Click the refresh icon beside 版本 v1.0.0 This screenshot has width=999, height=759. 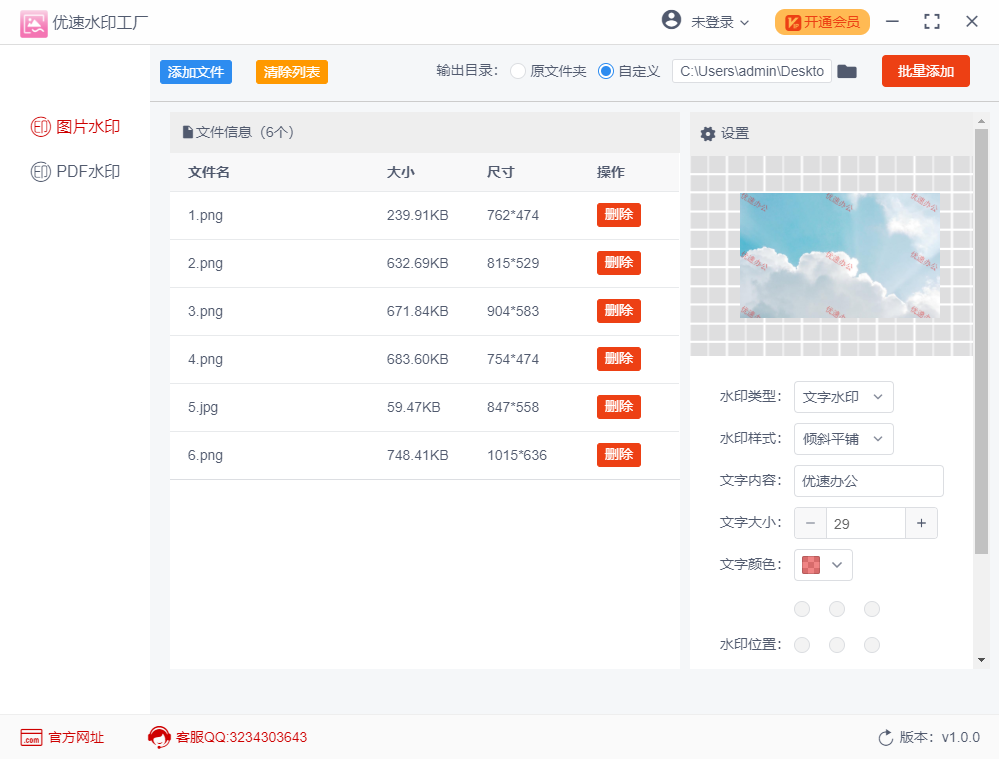pos(884,738)
